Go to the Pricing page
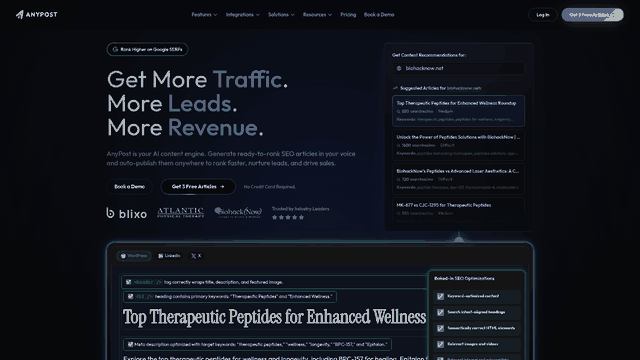This screenshot has height=360, width=640. (348, 15)
